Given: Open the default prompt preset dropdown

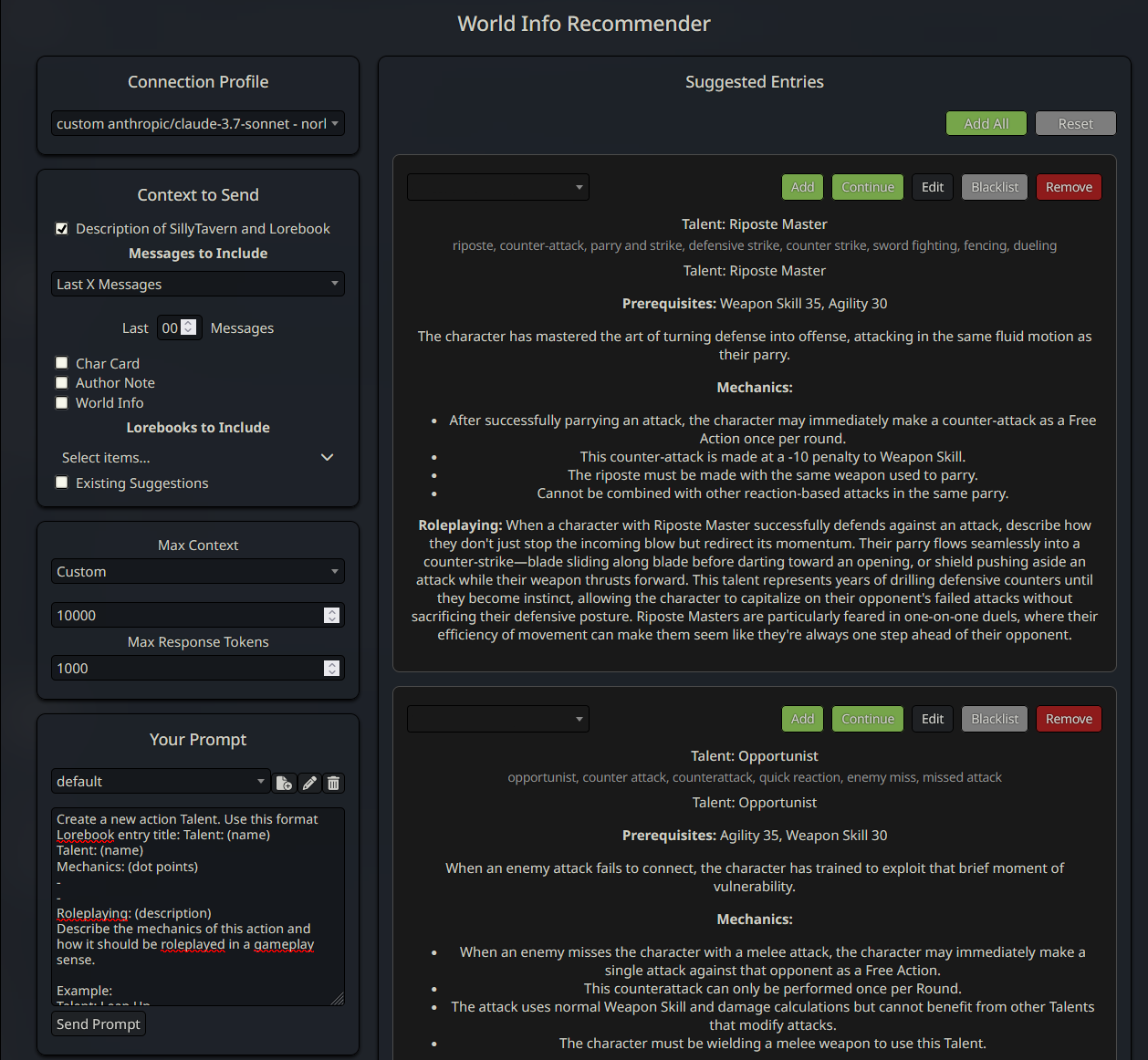Looking at the screenshot, I should pyautogui.click(x=161, y=782).
